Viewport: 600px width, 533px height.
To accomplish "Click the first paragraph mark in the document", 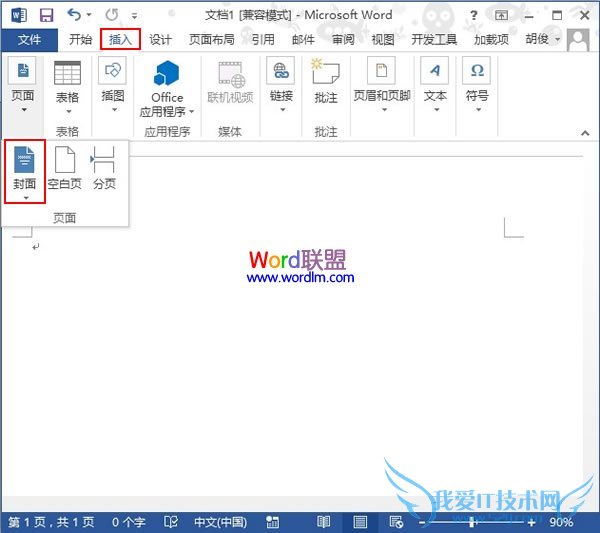I will pyautogui.click(x=36, y=247).
